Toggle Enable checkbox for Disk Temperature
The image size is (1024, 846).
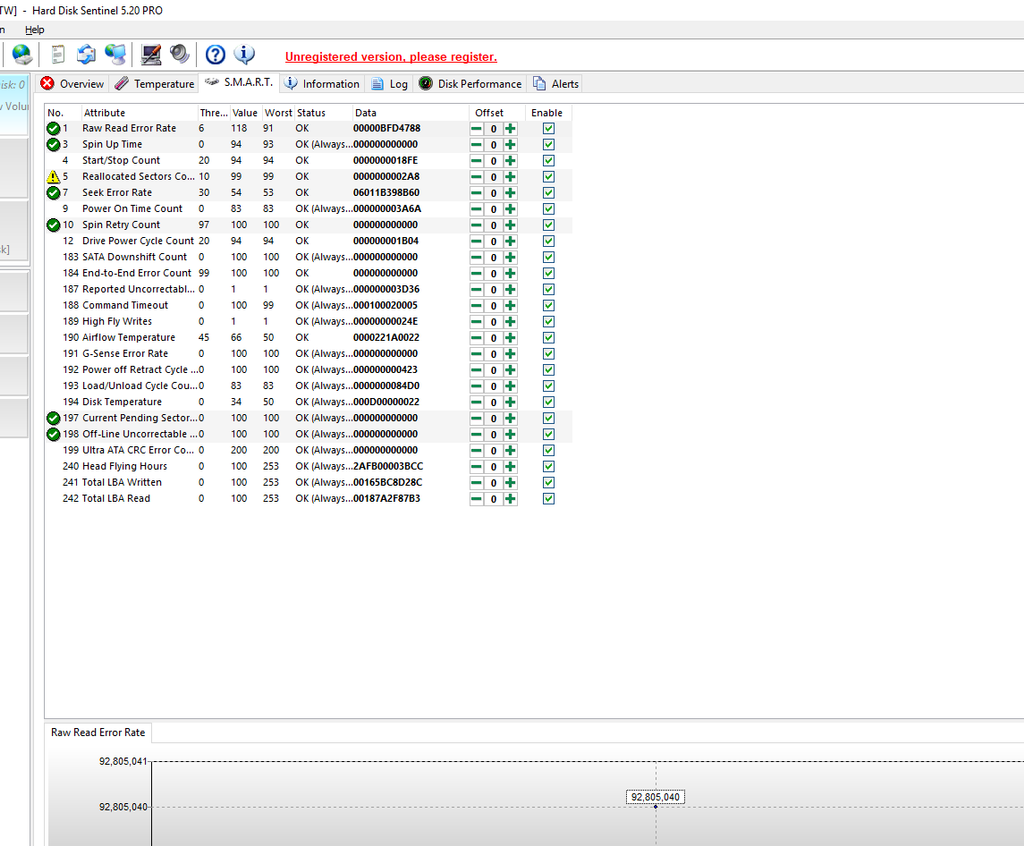point(549,402)
